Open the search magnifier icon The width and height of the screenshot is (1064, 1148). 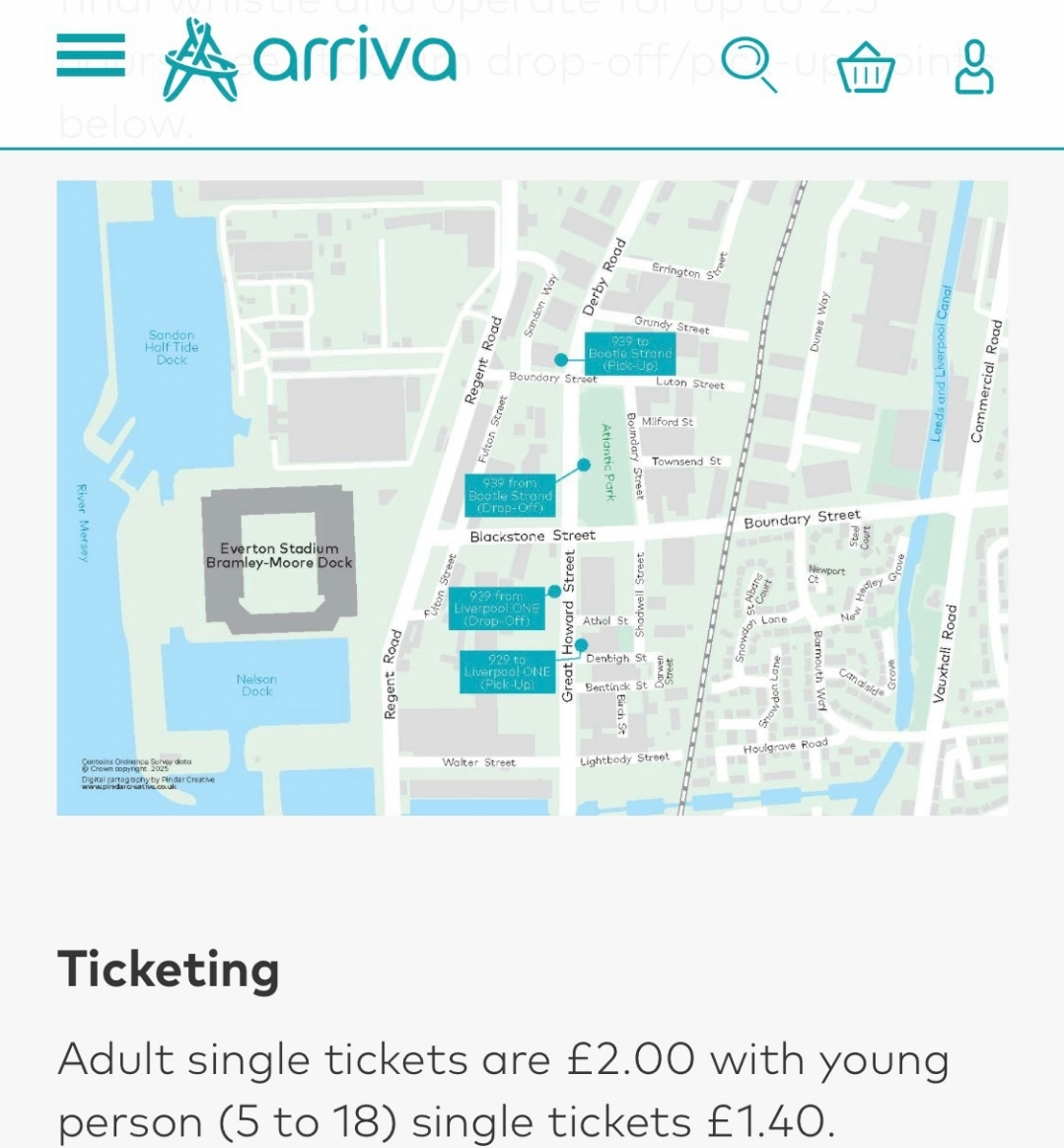[x=749, y=65]
